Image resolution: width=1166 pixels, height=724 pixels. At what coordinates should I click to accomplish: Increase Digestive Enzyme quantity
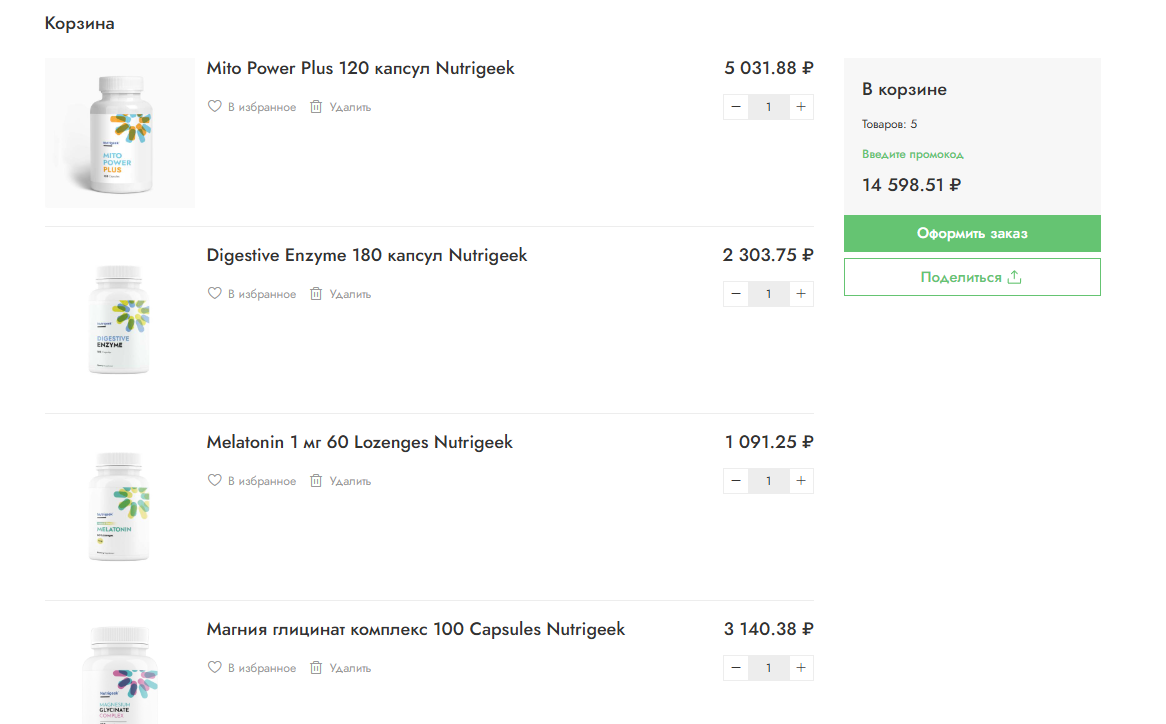(801, 294)
